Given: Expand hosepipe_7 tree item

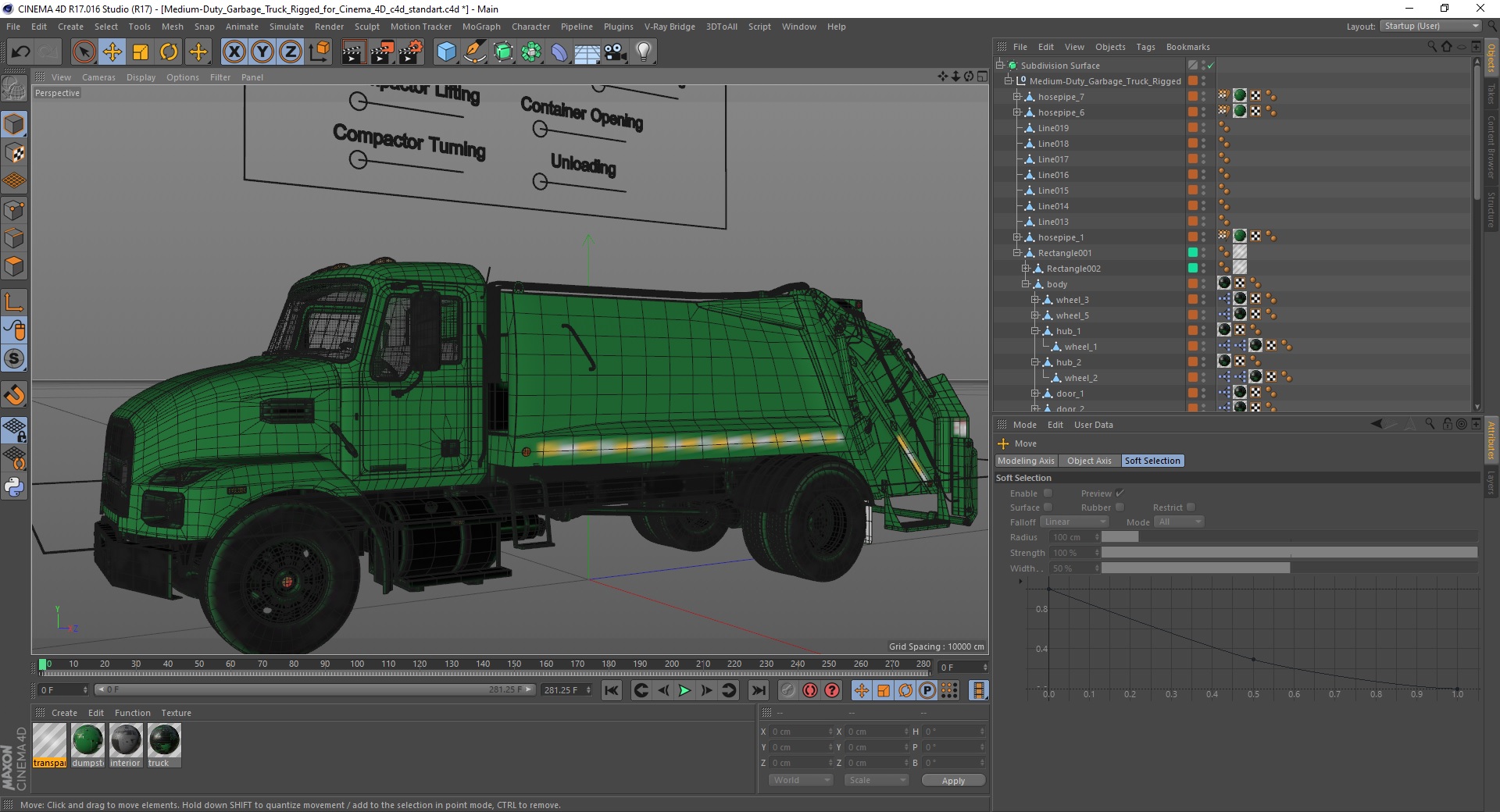Looking at the screenshot, I should [x=1016, y=97].
